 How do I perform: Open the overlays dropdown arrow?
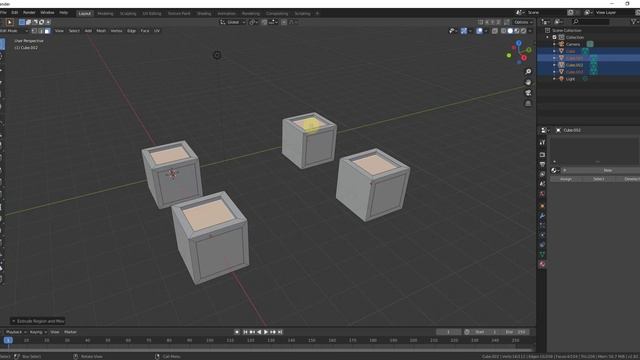click(x=486, y=31)
